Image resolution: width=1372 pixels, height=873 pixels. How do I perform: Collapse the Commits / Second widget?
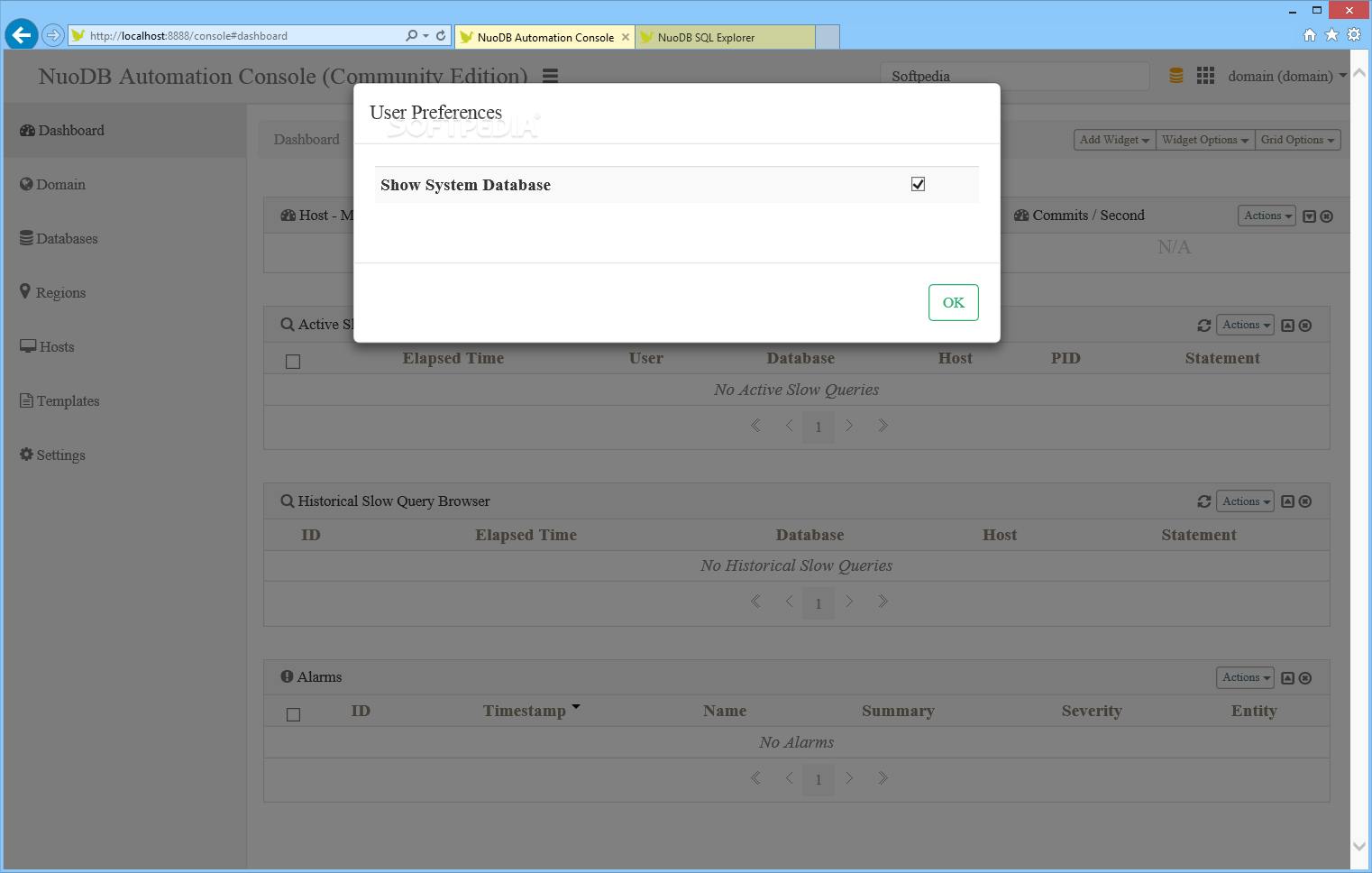[x=1310, y=216]
